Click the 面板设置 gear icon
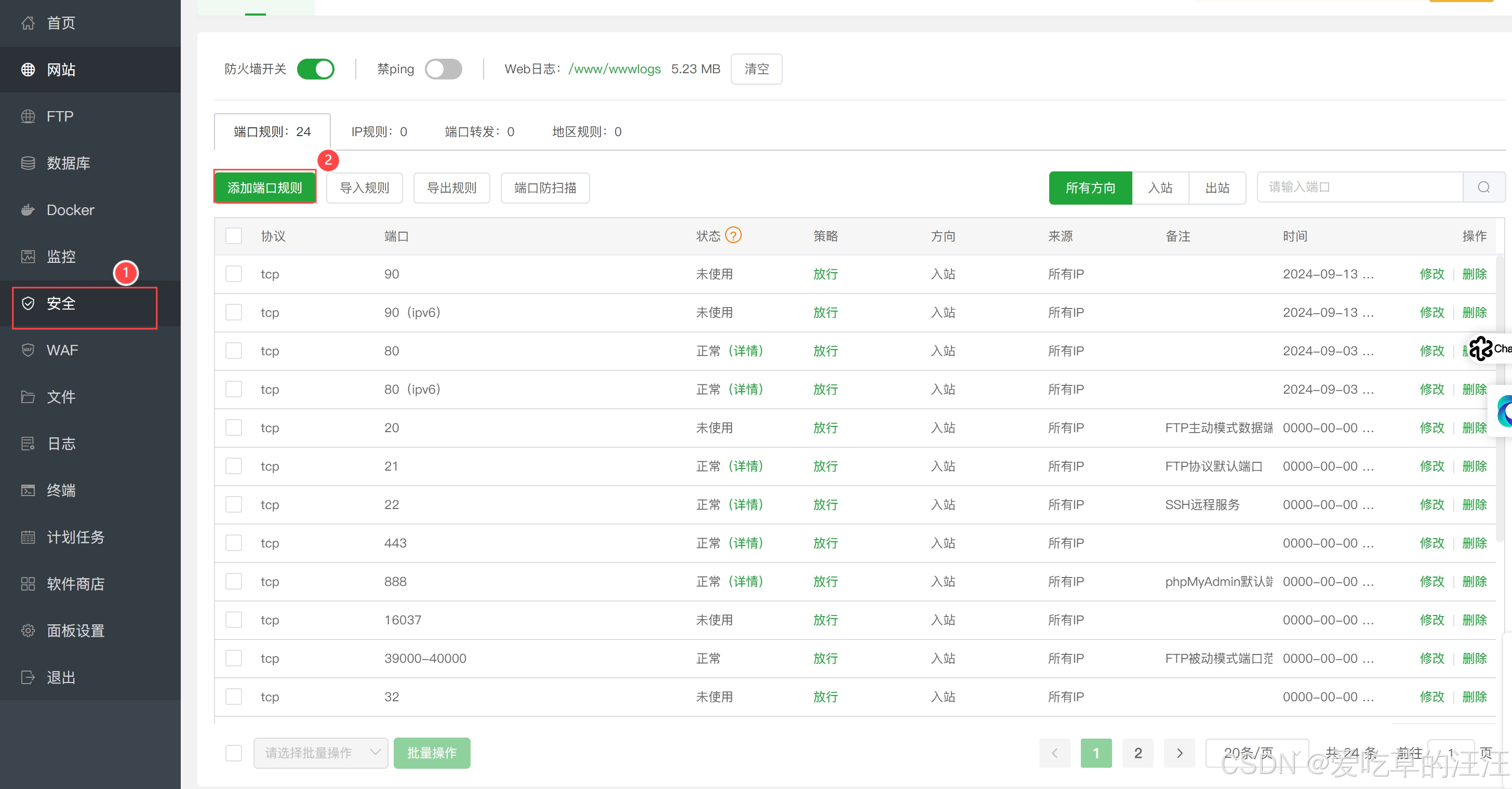 click(28, 631)
